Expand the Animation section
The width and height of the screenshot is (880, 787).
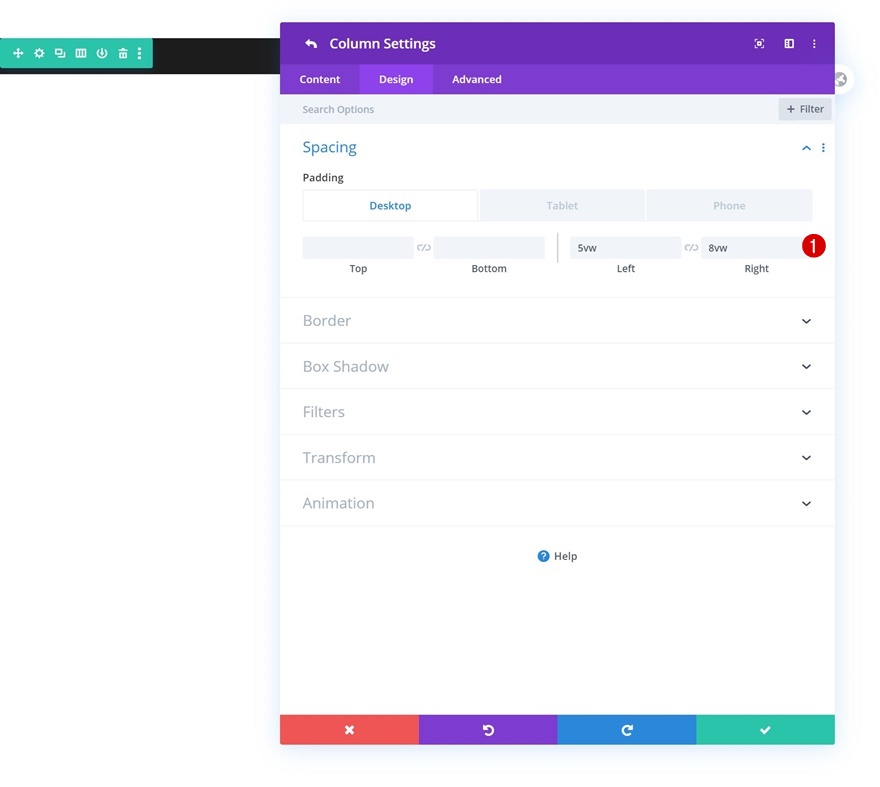click(557, 503)
